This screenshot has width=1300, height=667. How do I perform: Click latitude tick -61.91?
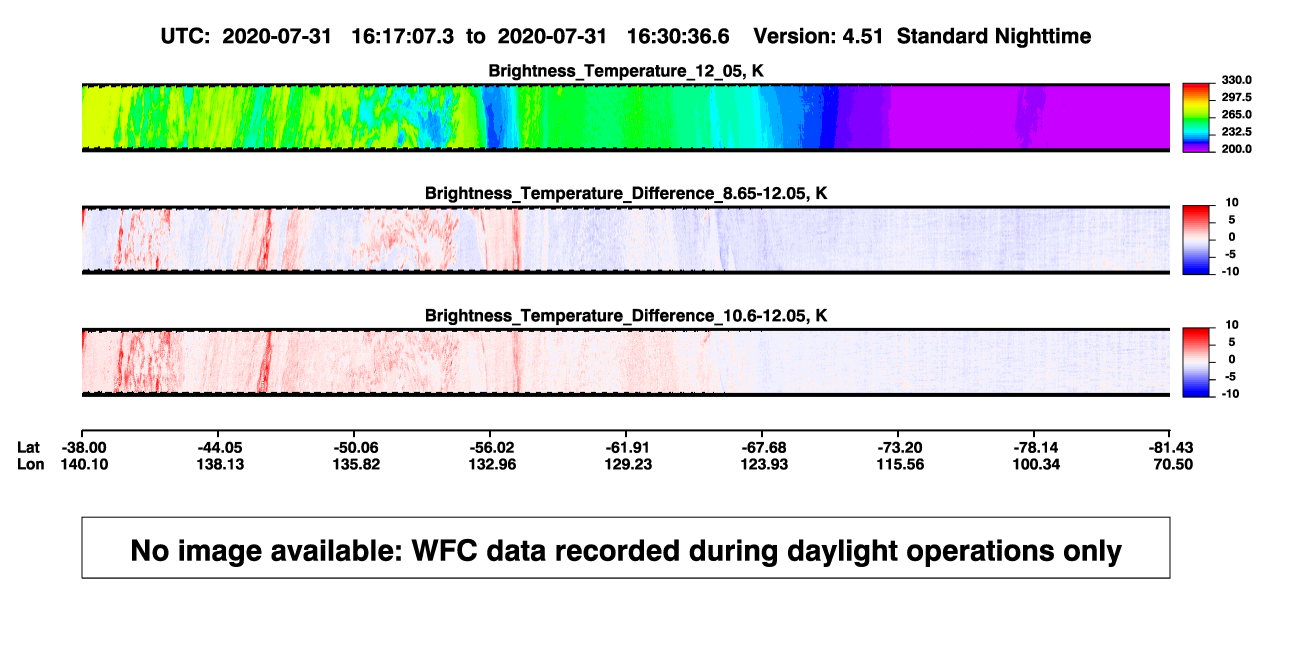click(628, 447)
